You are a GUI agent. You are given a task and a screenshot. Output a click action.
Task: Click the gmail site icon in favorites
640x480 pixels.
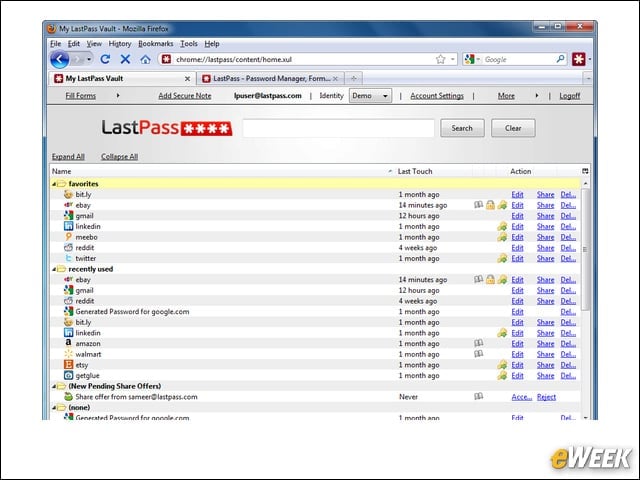coord(69,216)
